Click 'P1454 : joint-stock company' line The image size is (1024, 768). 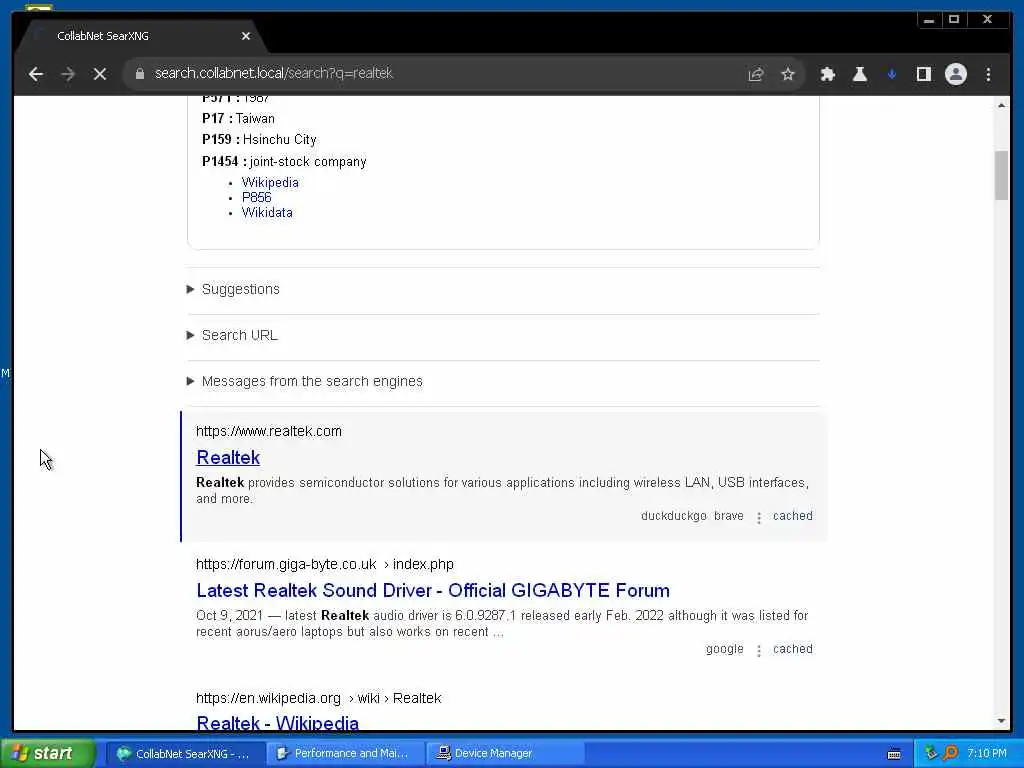(x=284, y=161)
